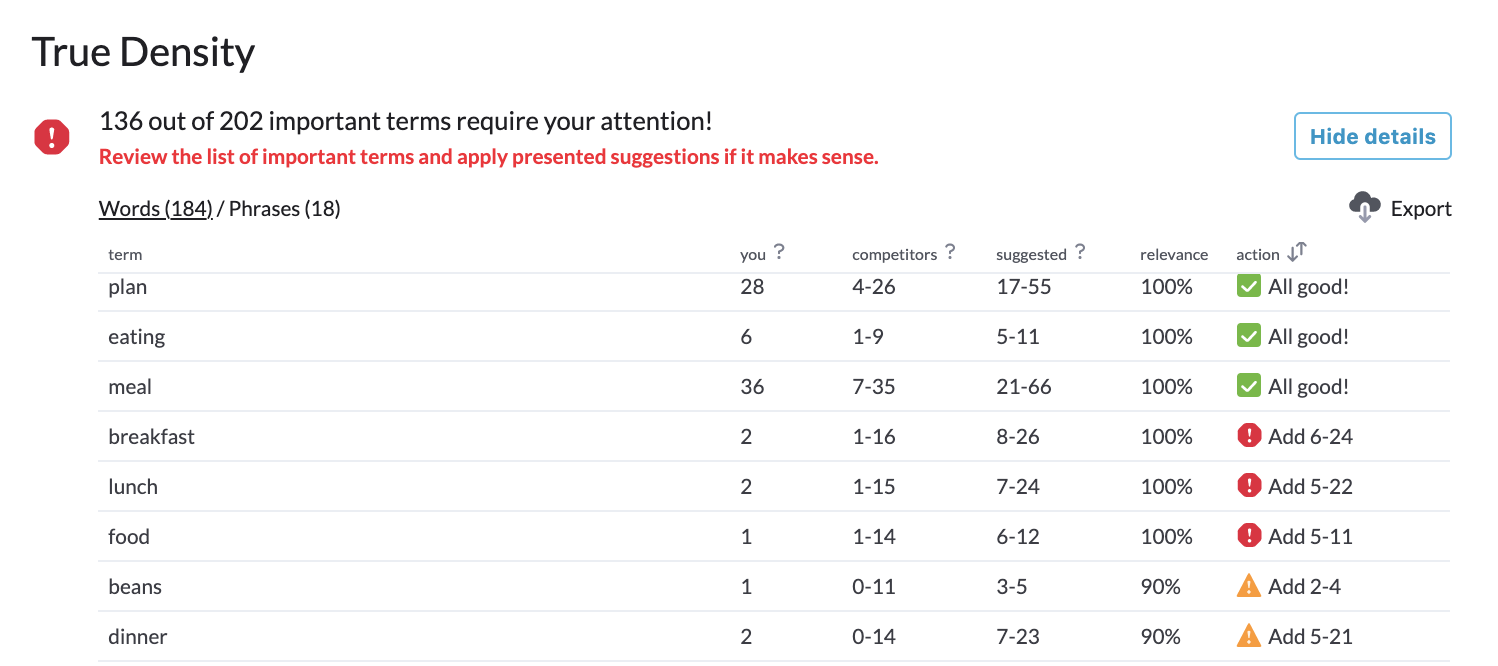
Task: Click the 'relevance' column header
Action: 1173,254
